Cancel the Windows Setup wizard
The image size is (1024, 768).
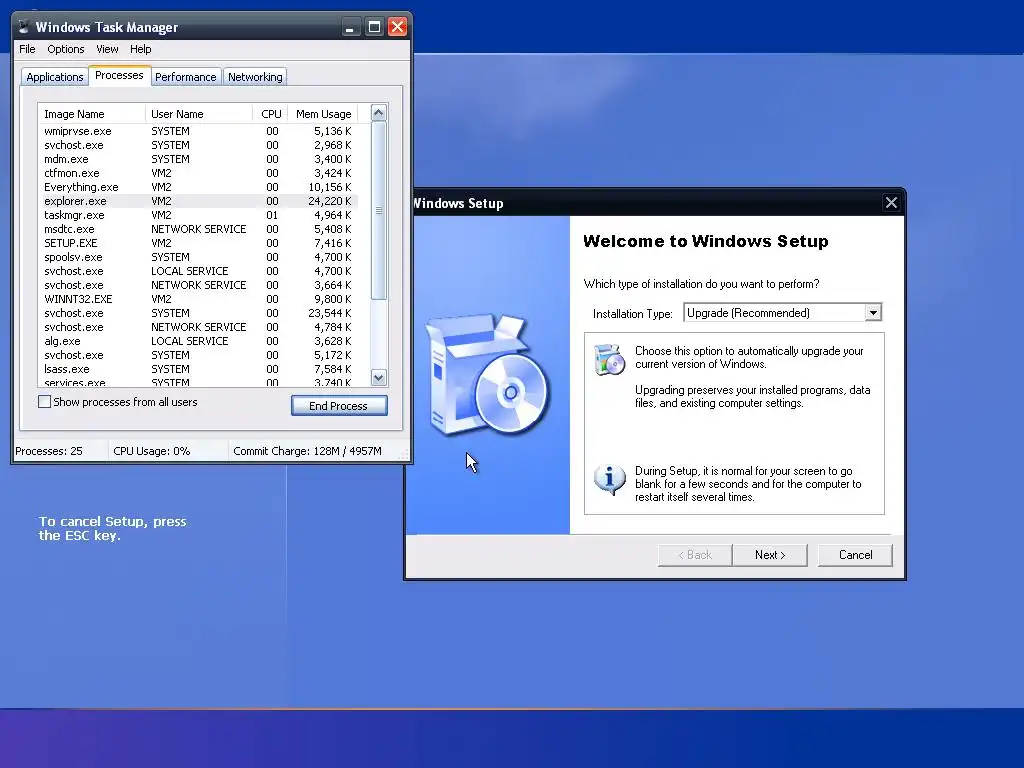[x=855, y=555]
